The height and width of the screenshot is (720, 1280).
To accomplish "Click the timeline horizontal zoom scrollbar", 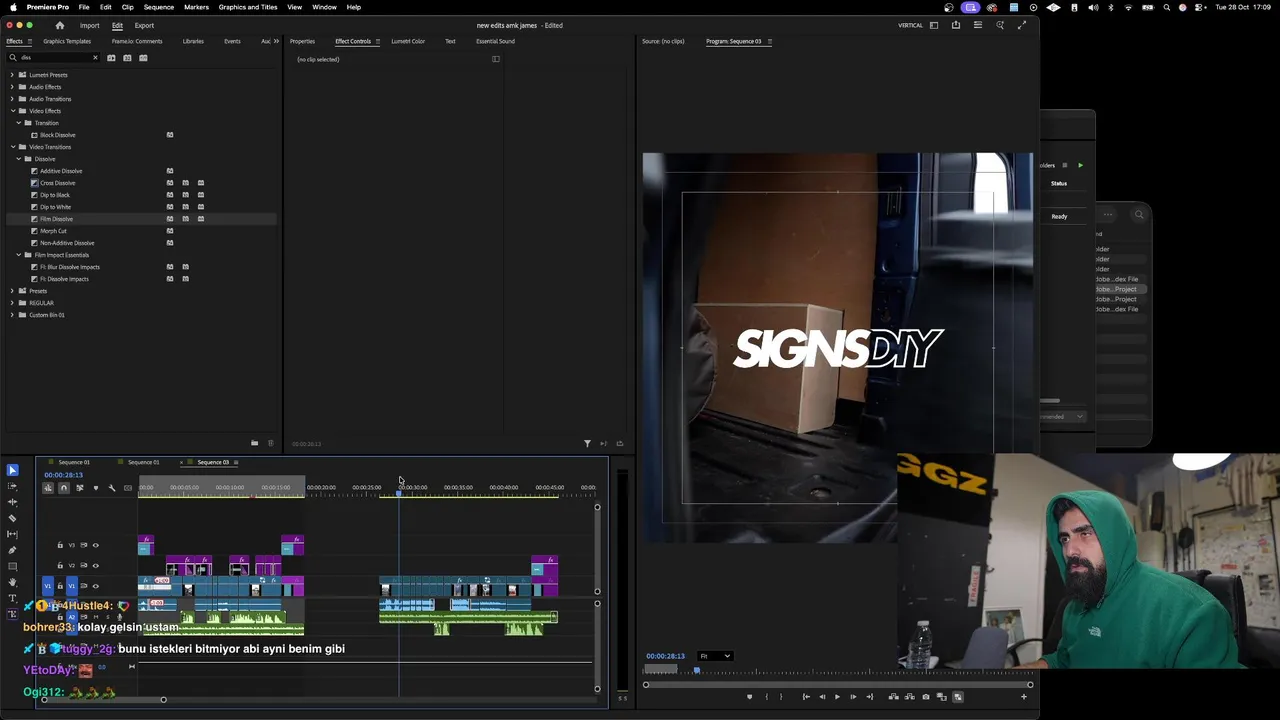I will point(103,700).
